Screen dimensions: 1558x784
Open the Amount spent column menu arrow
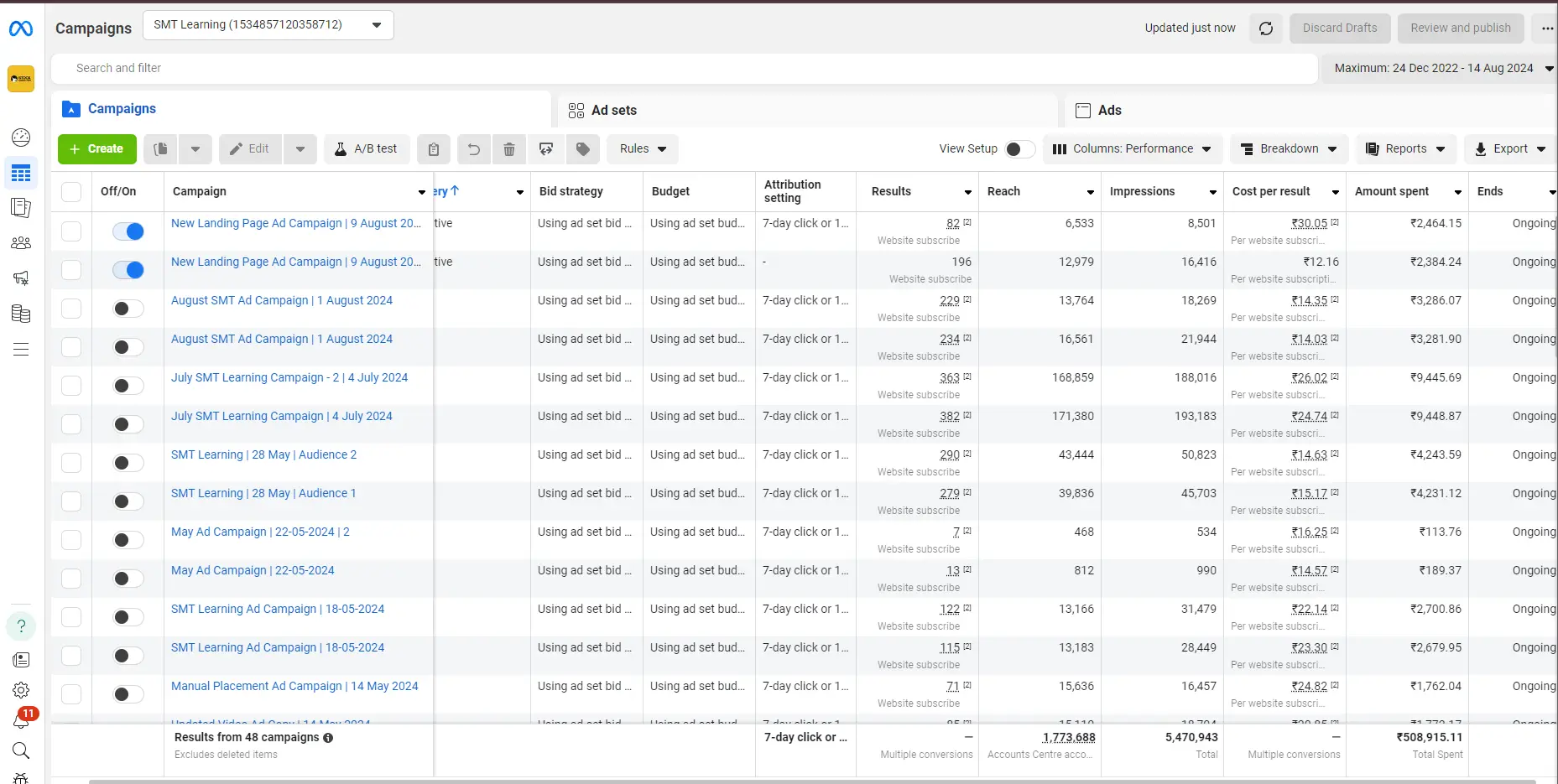pos(1458,192)
